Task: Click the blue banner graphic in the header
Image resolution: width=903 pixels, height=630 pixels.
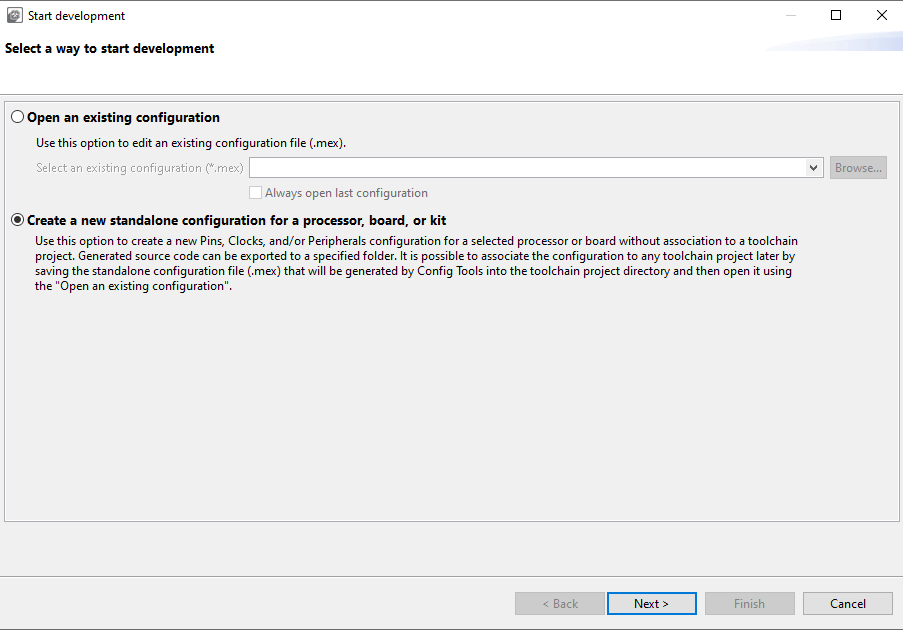Action: tap(840, 42)
